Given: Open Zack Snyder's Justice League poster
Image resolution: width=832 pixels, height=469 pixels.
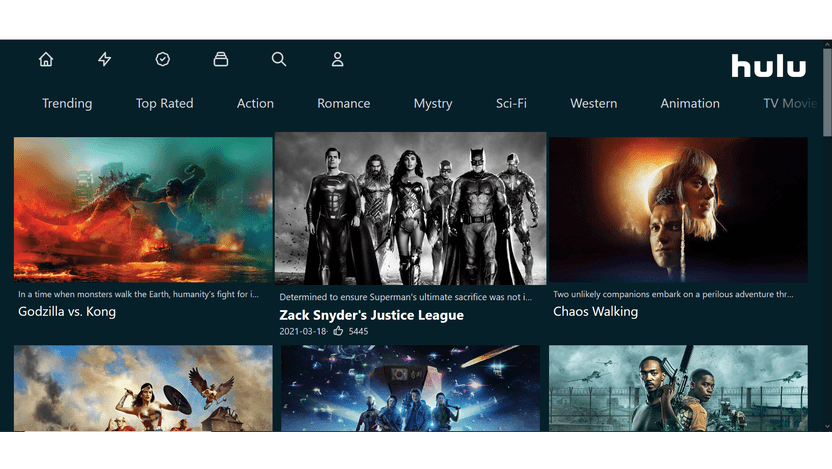Looking at the screenshot, I should (x=410, y=209).
